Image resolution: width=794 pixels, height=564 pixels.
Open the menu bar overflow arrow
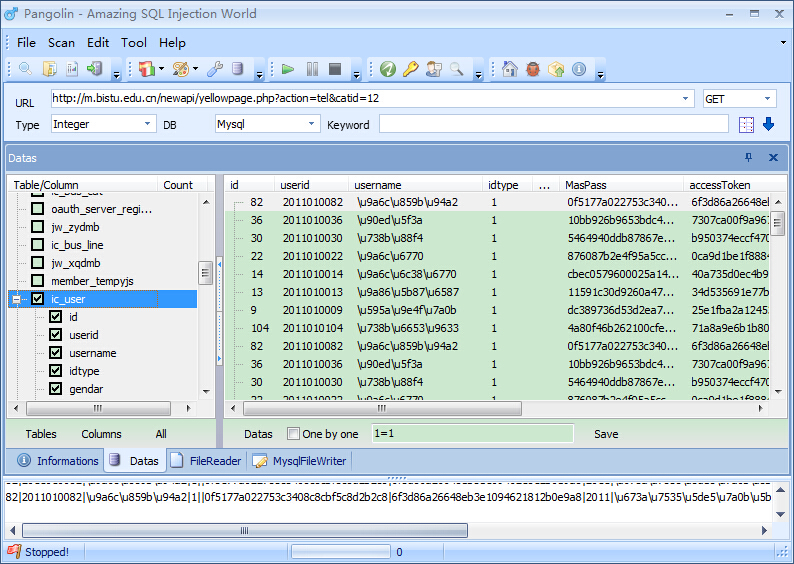point(783,43)
